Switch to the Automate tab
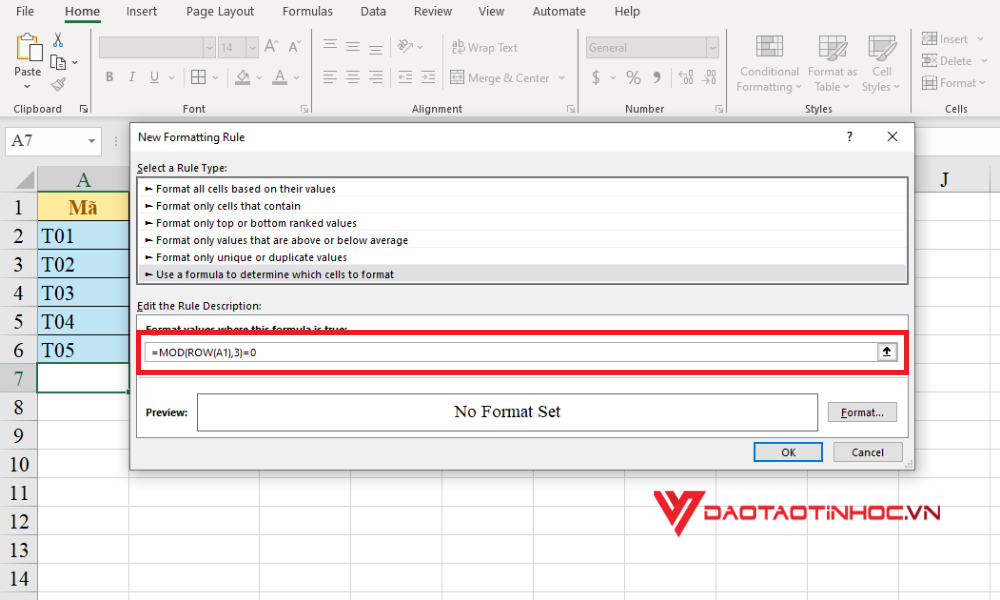The height and width of the screenshot is (600, 1000). coord(559,11)
